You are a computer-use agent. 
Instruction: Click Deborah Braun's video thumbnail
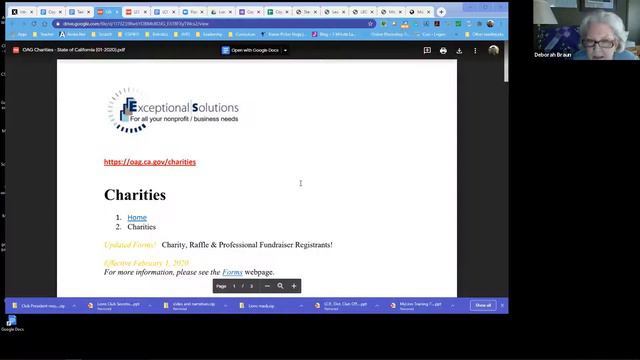tap(586, 30)
